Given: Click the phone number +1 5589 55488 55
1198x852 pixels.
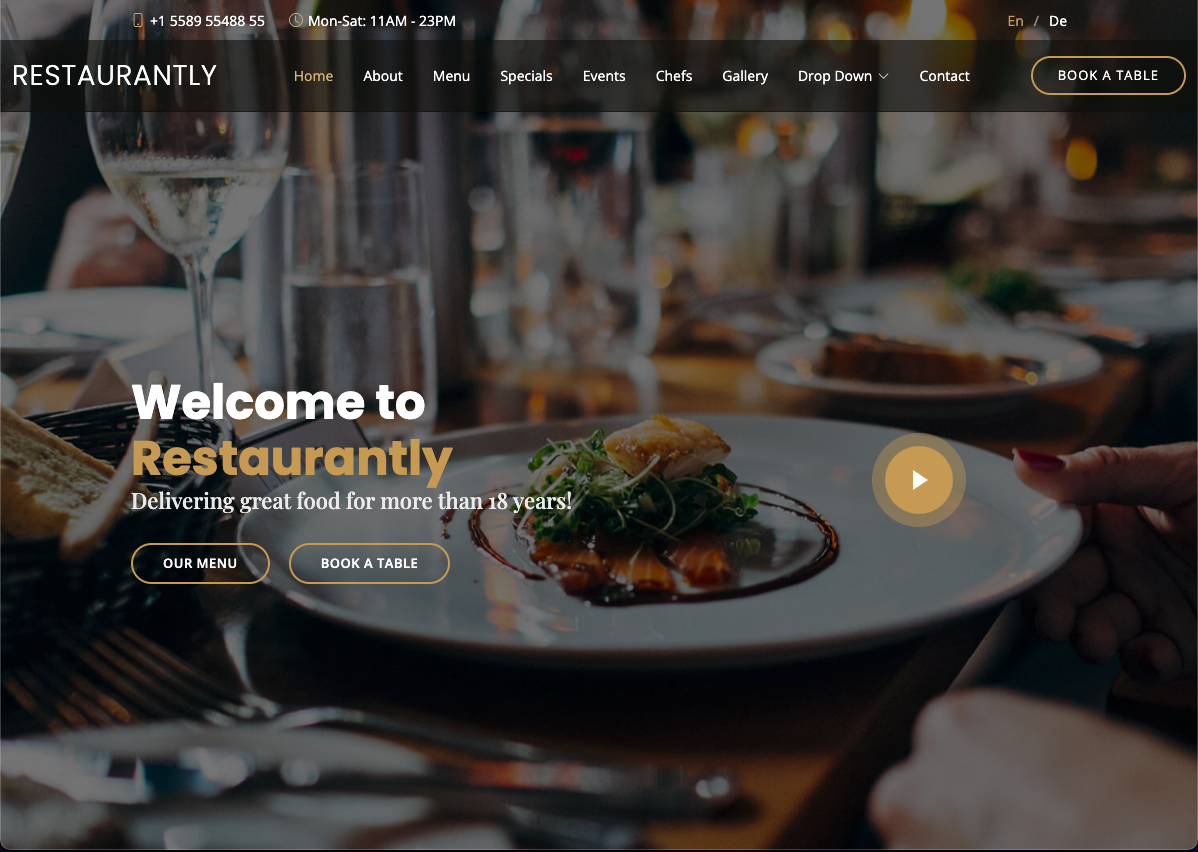Looking at the screenshot, I should tap(207, 21).
